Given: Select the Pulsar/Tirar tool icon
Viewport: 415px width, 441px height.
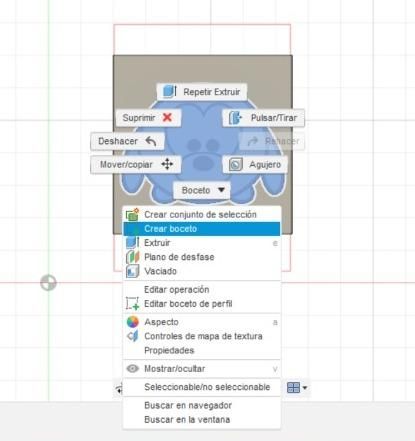Looking at the screenshot, I should 235,118.
